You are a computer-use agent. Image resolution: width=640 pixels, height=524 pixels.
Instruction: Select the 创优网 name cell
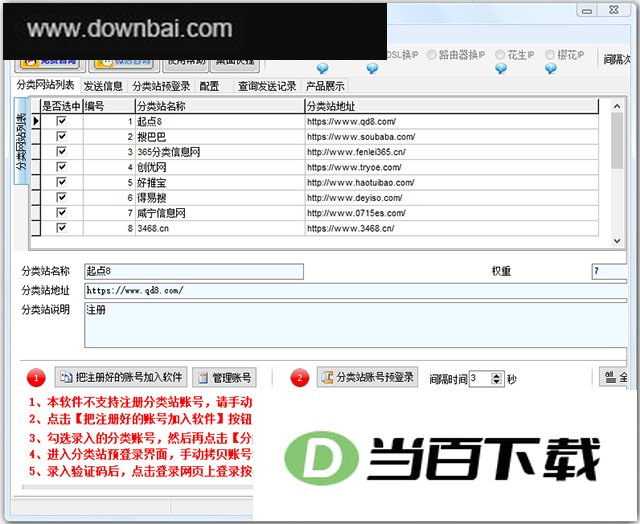pyautogui.click(x=220, y=167)
